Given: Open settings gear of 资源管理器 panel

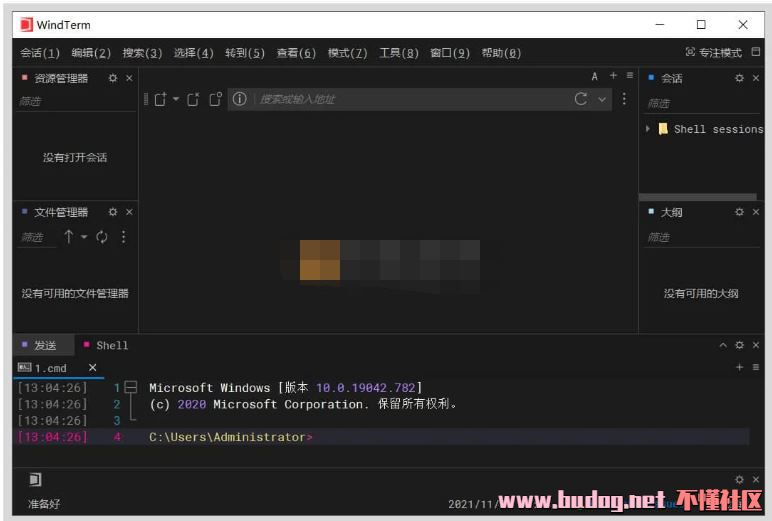Looking at the screenshot, I should [113, 78].
